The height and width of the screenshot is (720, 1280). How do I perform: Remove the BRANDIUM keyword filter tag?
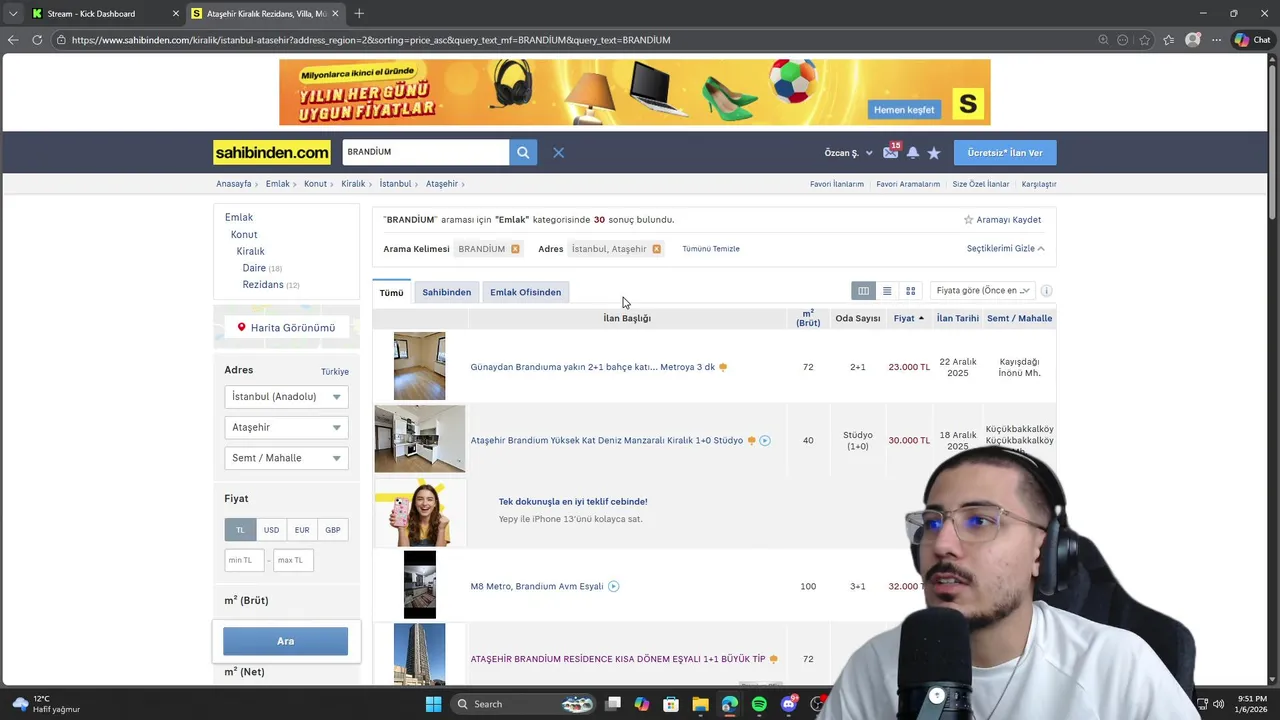[x=515, y=249]
